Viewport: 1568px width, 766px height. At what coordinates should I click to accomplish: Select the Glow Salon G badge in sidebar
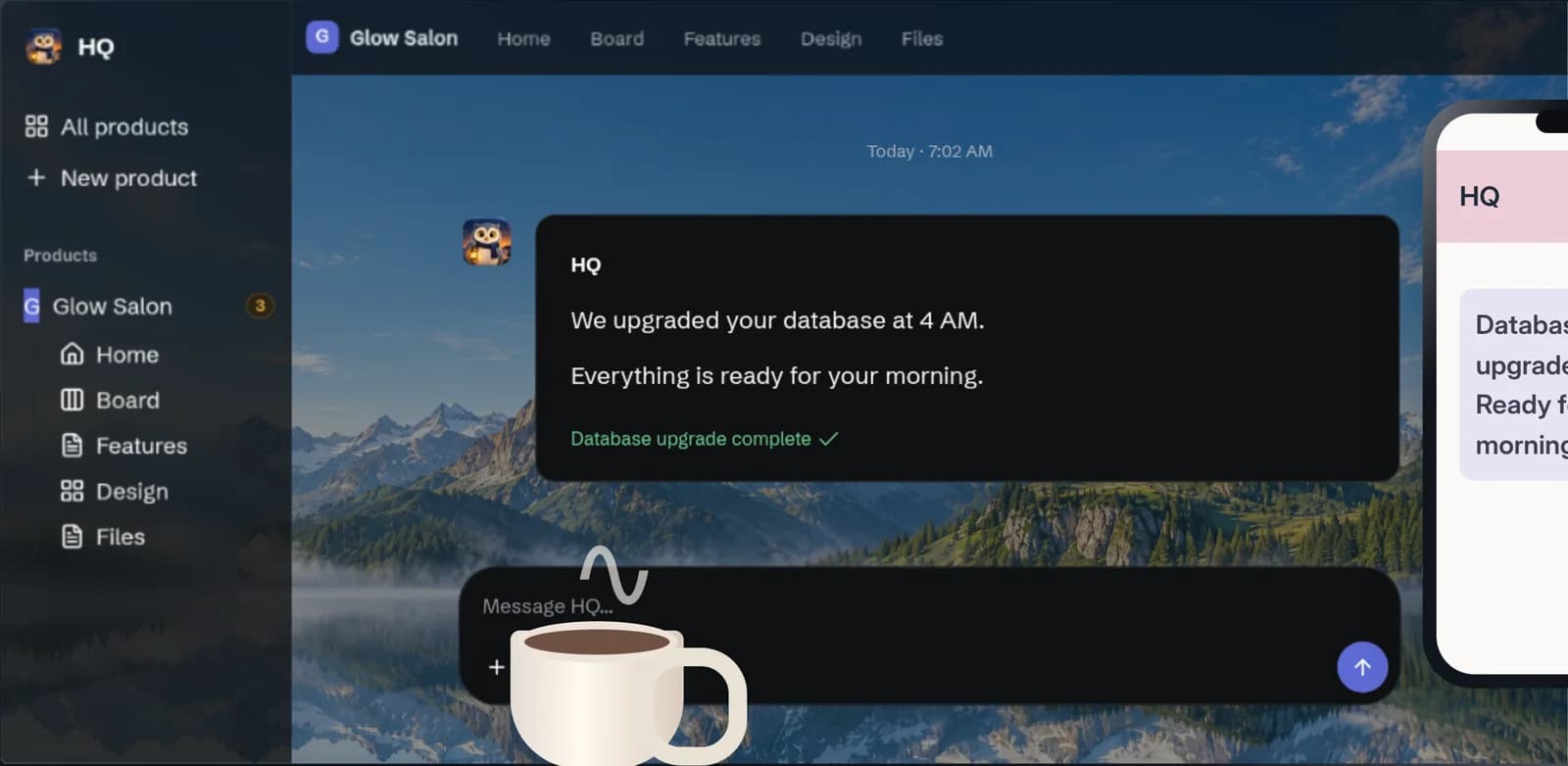click(31, 306)
